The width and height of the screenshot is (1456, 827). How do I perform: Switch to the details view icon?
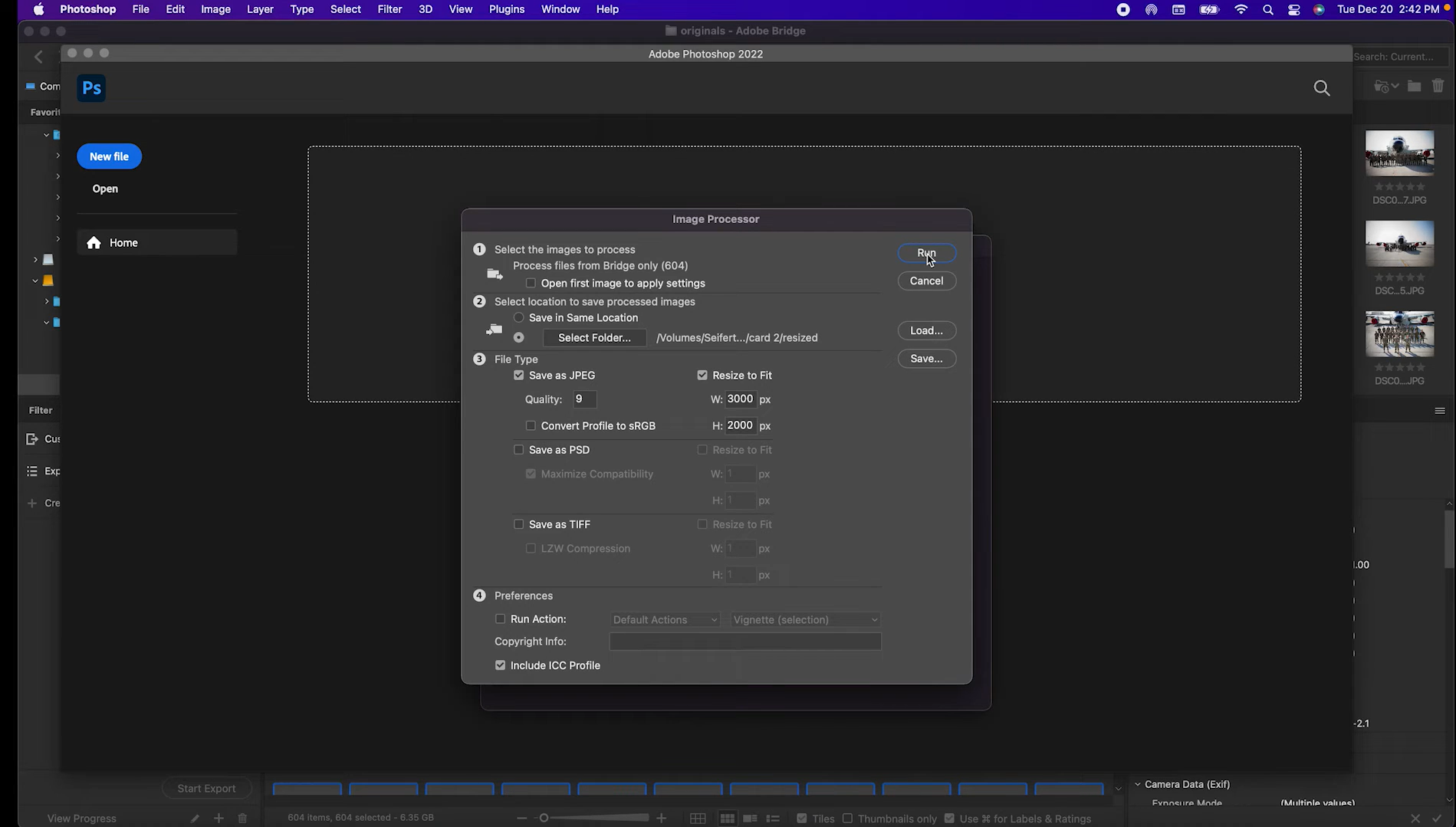pyautogui.click(x=749, y=818)
